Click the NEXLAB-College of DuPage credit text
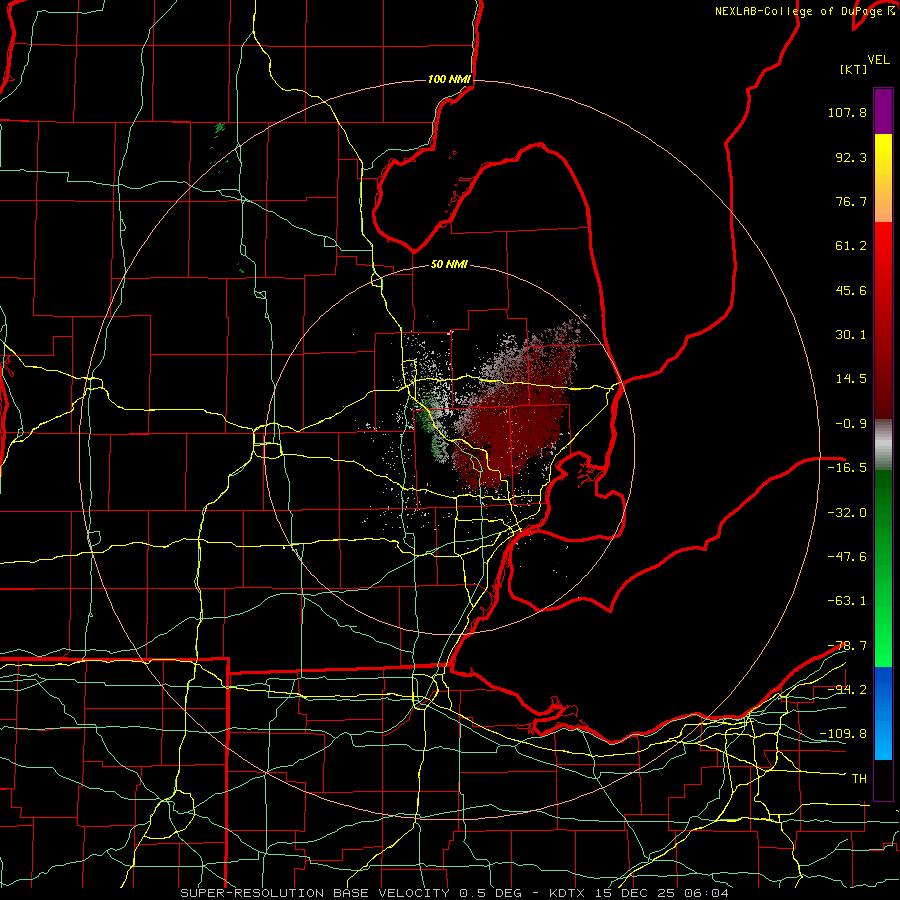Screen dimensions: 900x900 (x=805, y=11)
